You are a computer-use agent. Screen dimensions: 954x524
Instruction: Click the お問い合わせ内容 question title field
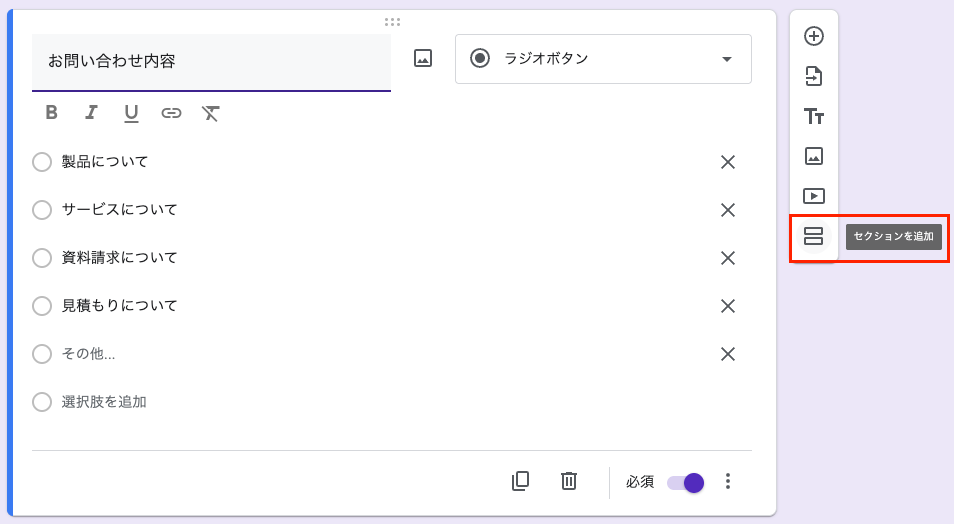coord(211,61)
